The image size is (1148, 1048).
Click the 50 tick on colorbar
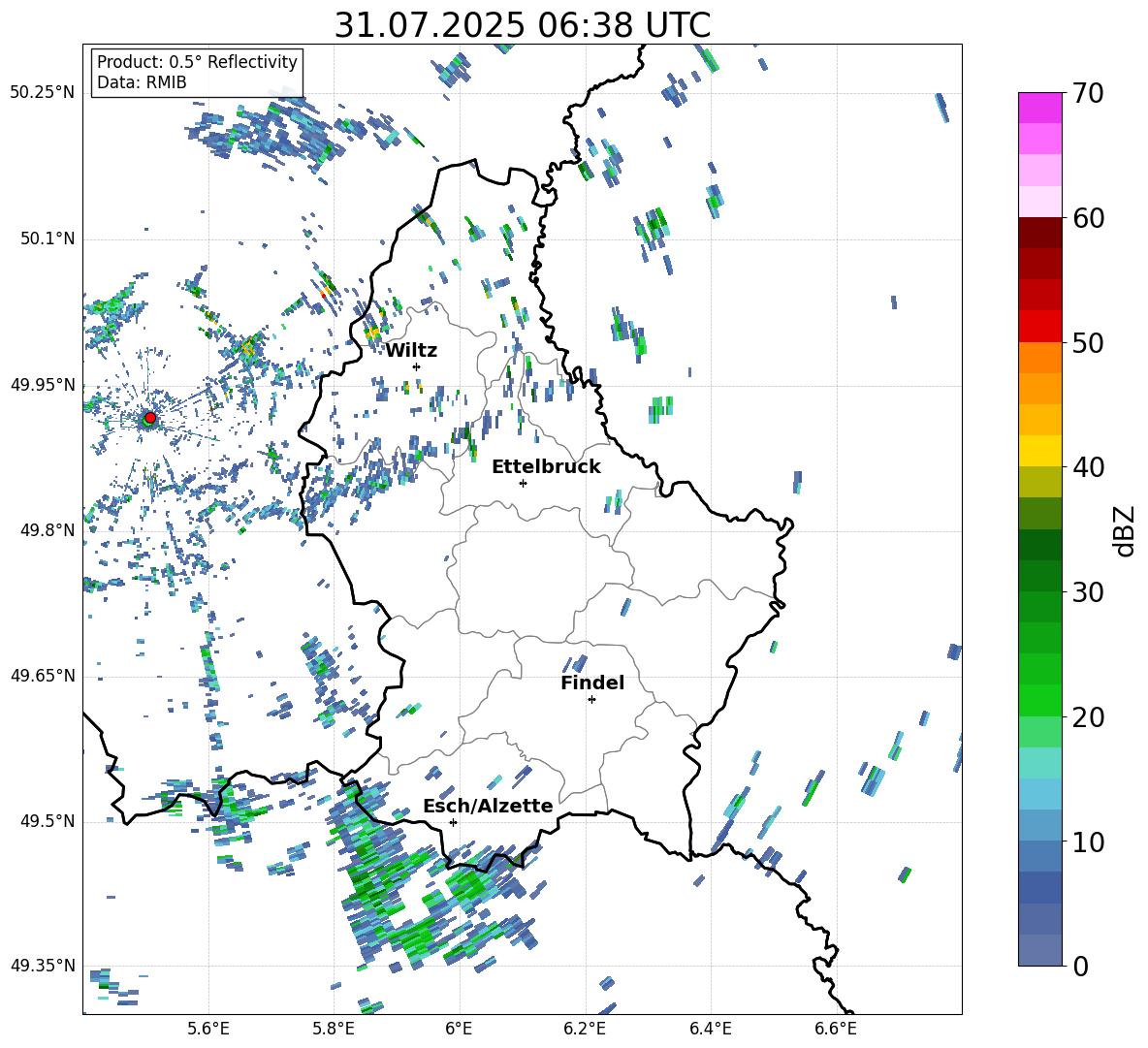(x=1088, y=342)
